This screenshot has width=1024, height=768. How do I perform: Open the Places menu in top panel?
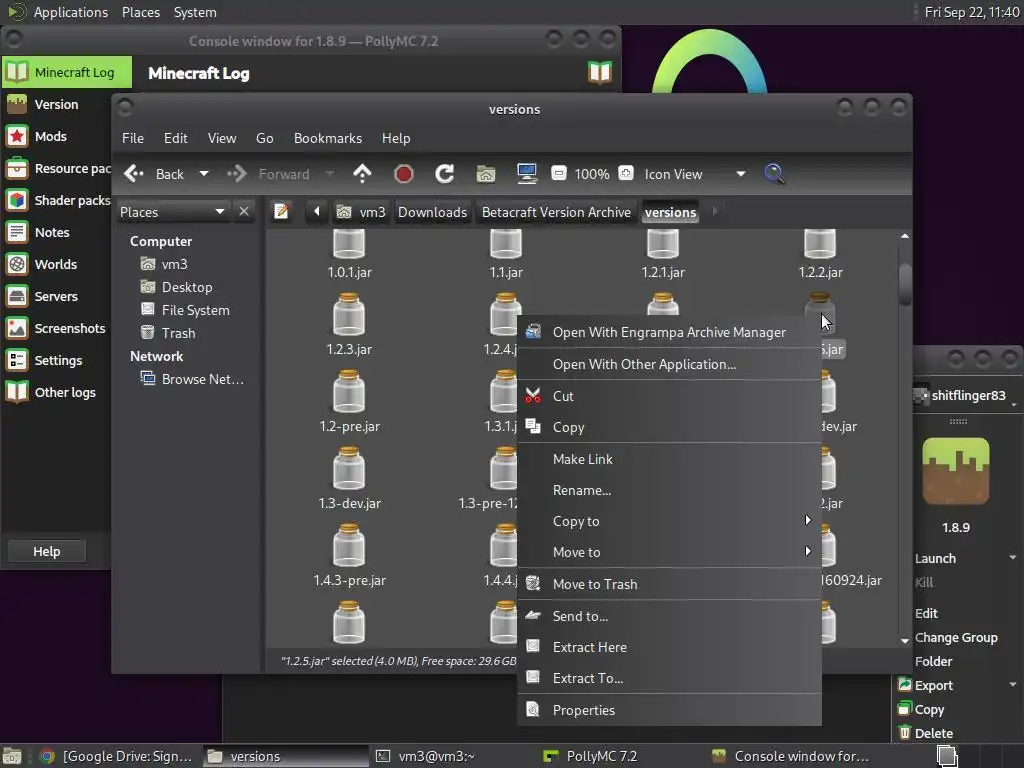tap(140, 12)
